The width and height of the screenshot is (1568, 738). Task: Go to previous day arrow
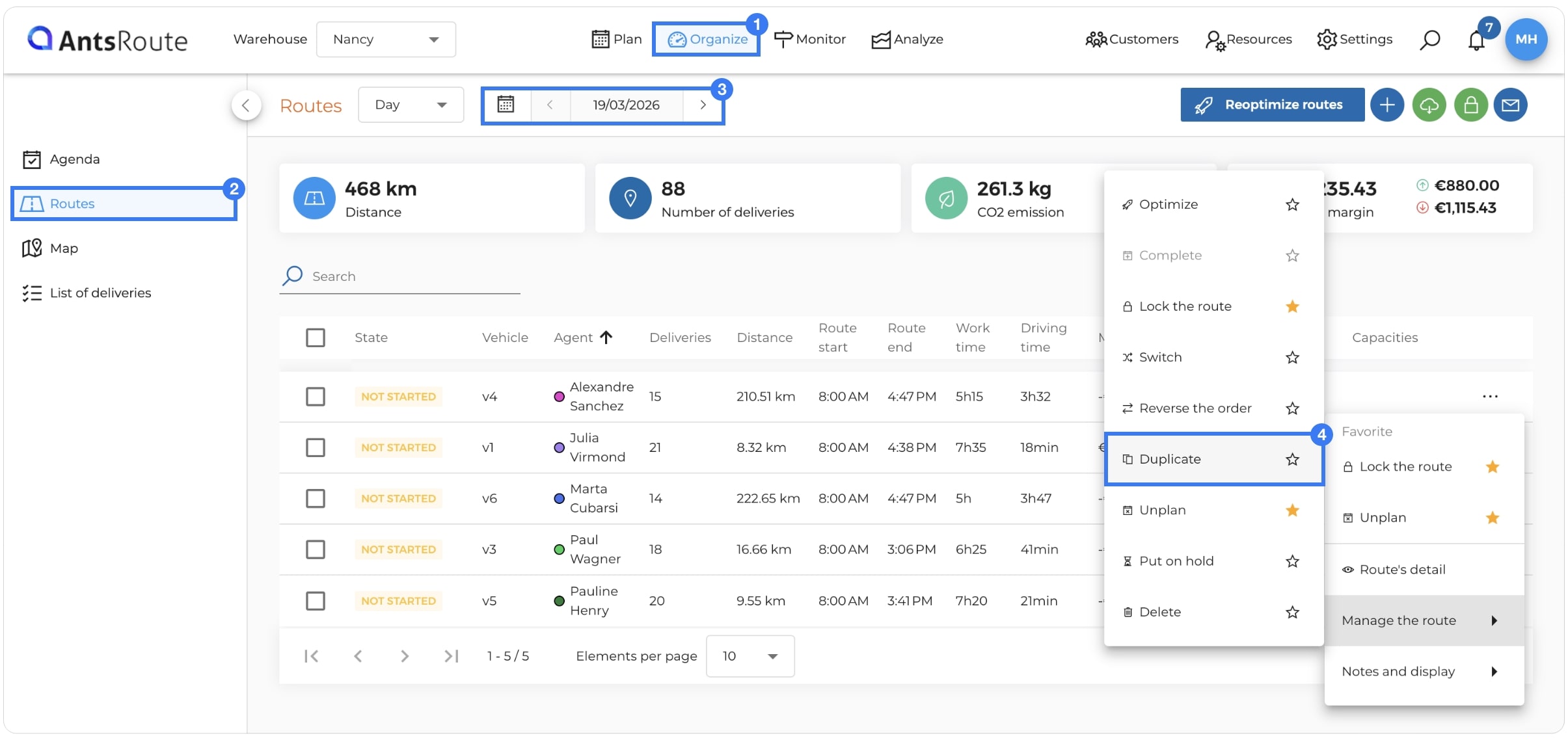550,105
